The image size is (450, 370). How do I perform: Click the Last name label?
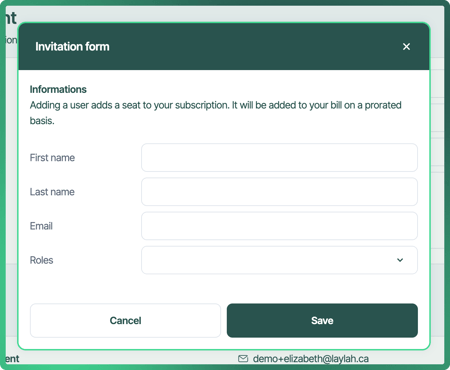(52, 192)
